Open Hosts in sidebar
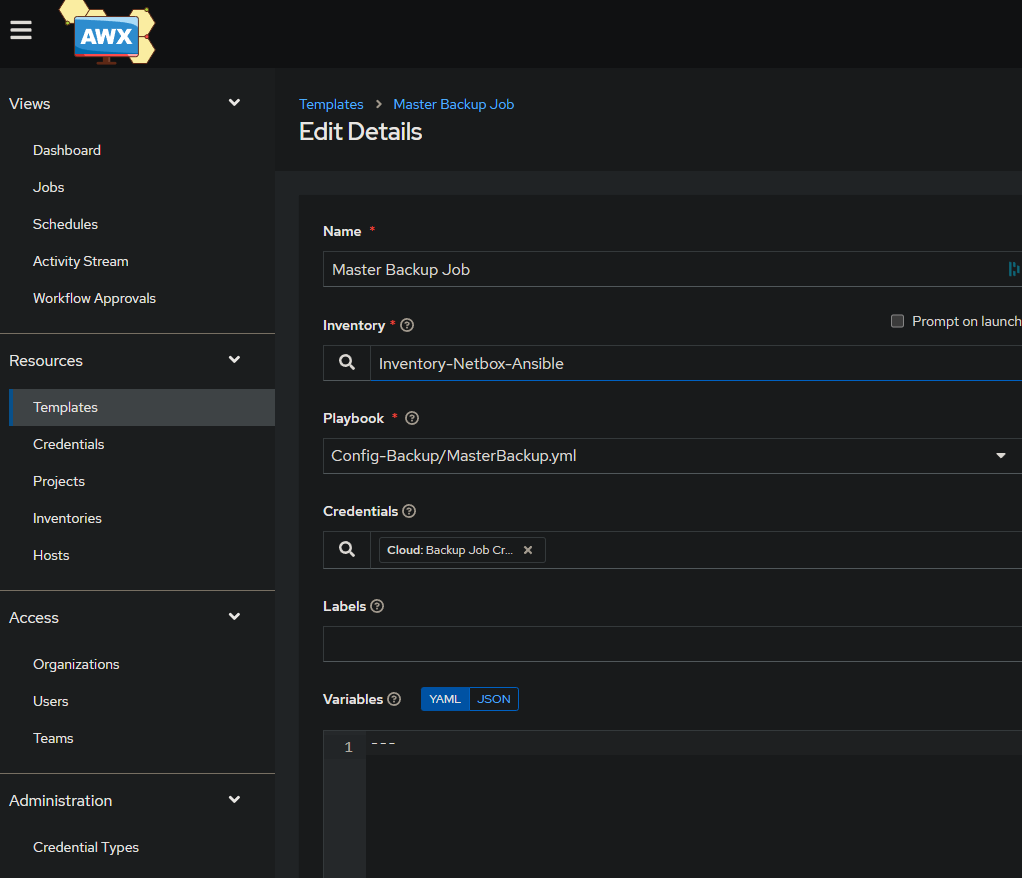Image resolution: width=1022 pixels, height=878 pixels. pos(51,555)
